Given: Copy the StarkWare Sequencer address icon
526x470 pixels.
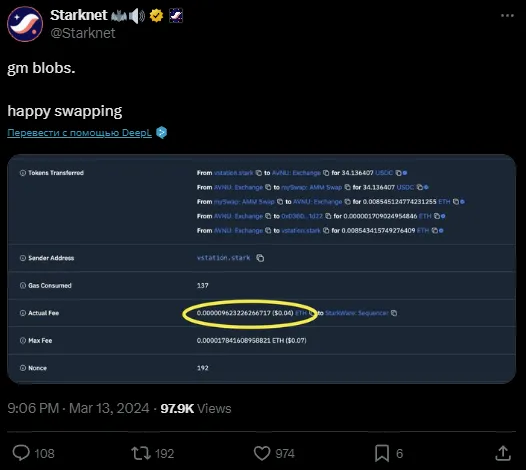Looking at the screenshot, I should pos(394,313).
